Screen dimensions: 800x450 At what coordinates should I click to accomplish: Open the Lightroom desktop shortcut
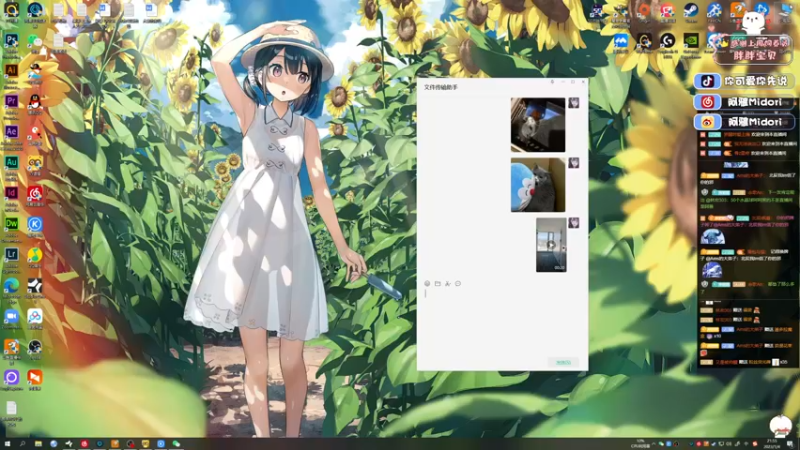coord(11,254)
